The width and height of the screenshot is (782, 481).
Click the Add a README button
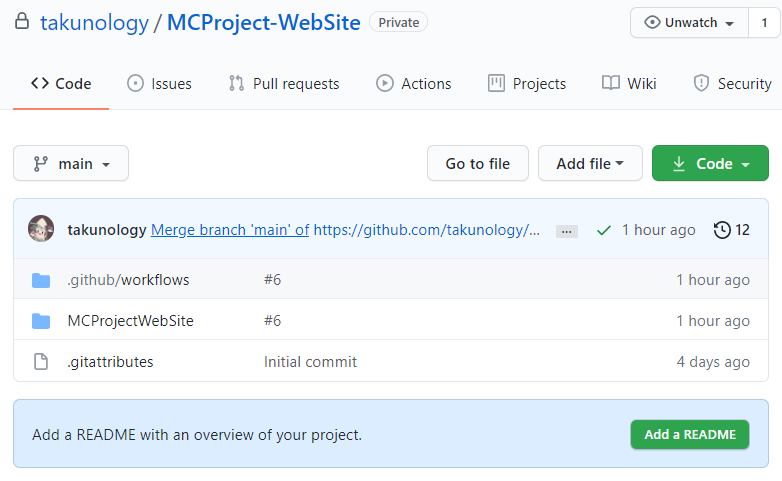point(690,435)
